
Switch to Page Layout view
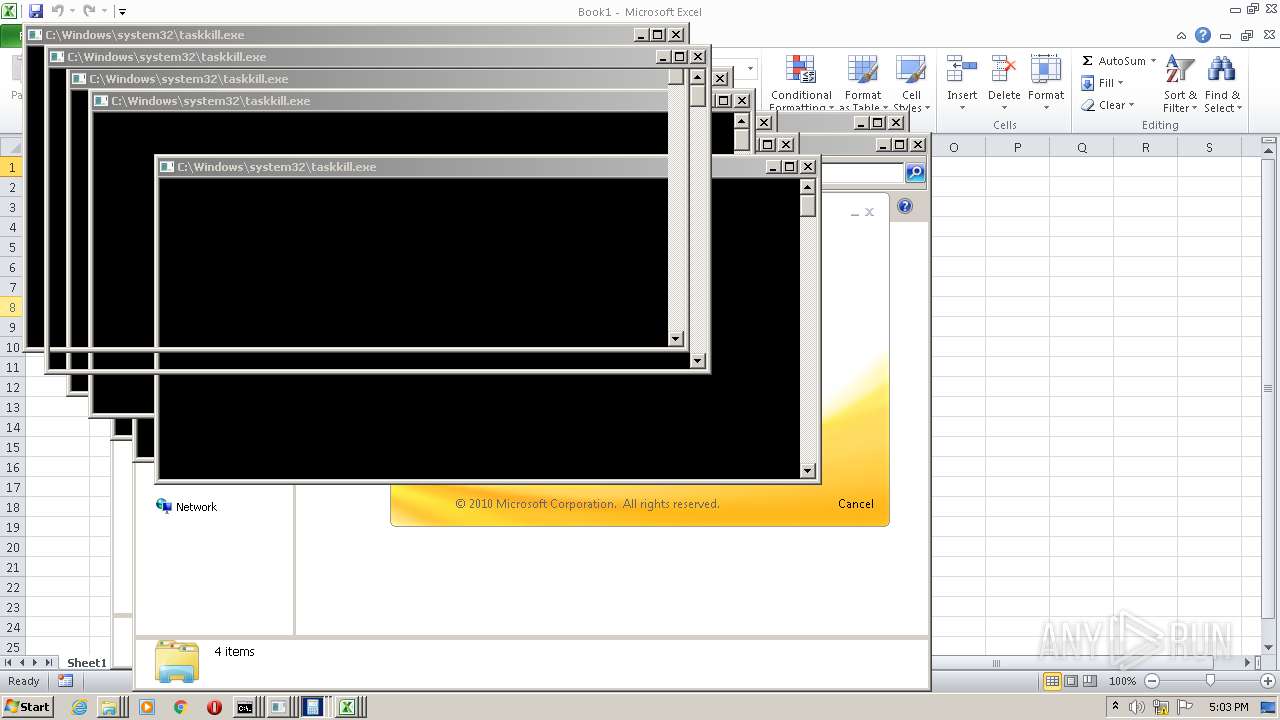[x=1071, y=681]
